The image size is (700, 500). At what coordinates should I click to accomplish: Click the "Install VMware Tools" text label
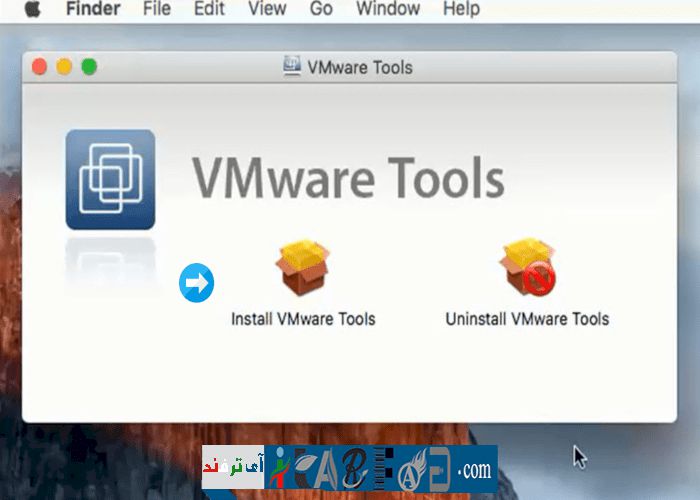303,320
